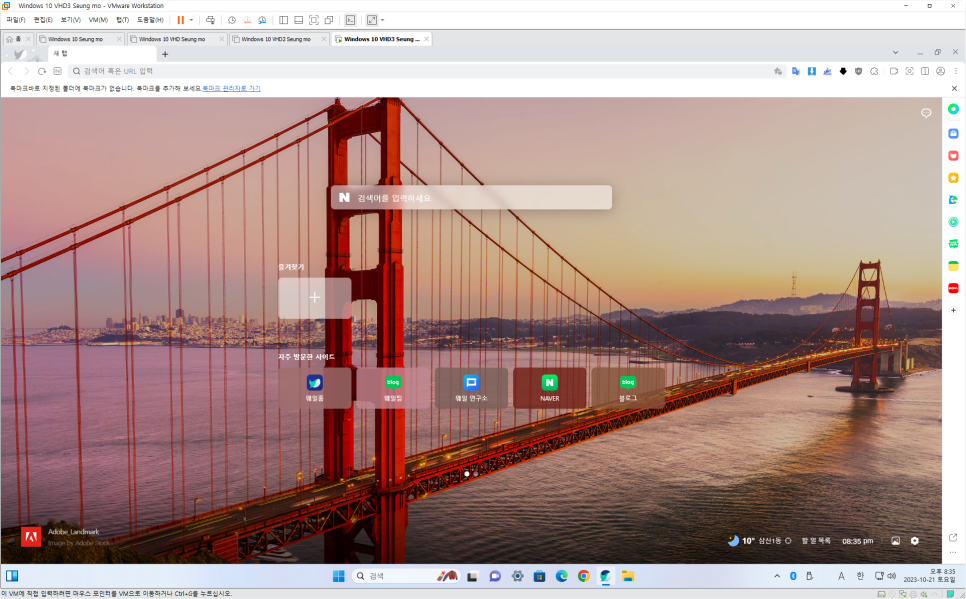Click the Naver search box on new tab
The image size is (966, 599).
click(471, 198)
